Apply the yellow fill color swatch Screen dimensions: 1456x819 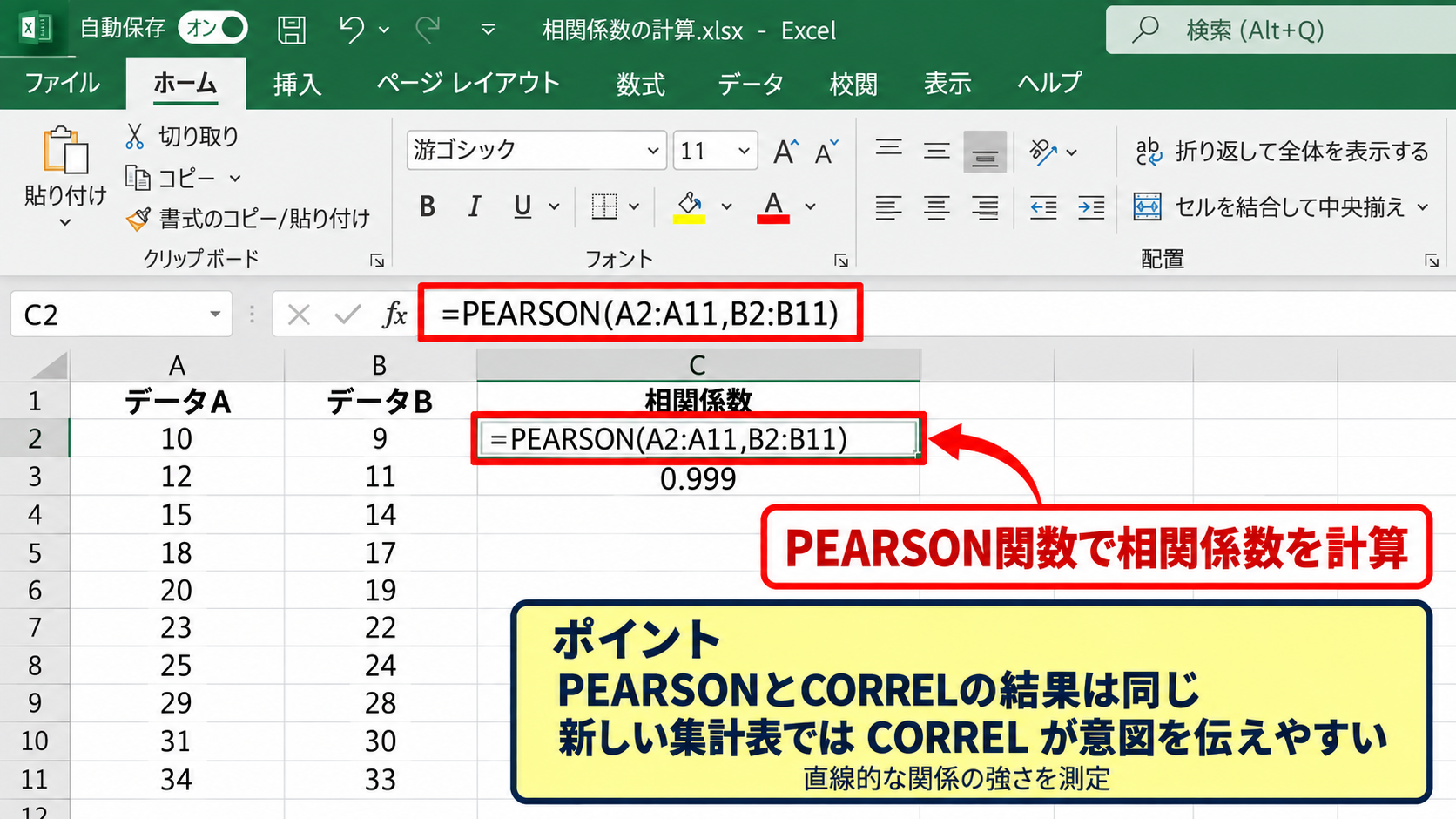tap(689, 218)
